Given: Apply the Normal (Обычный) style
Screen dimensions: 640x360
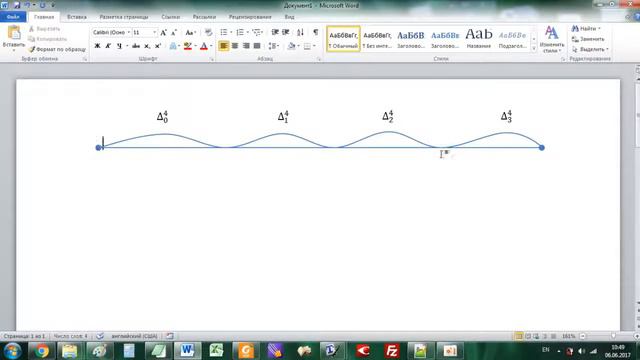Looking at the screenshot, I should pos(343,39).
